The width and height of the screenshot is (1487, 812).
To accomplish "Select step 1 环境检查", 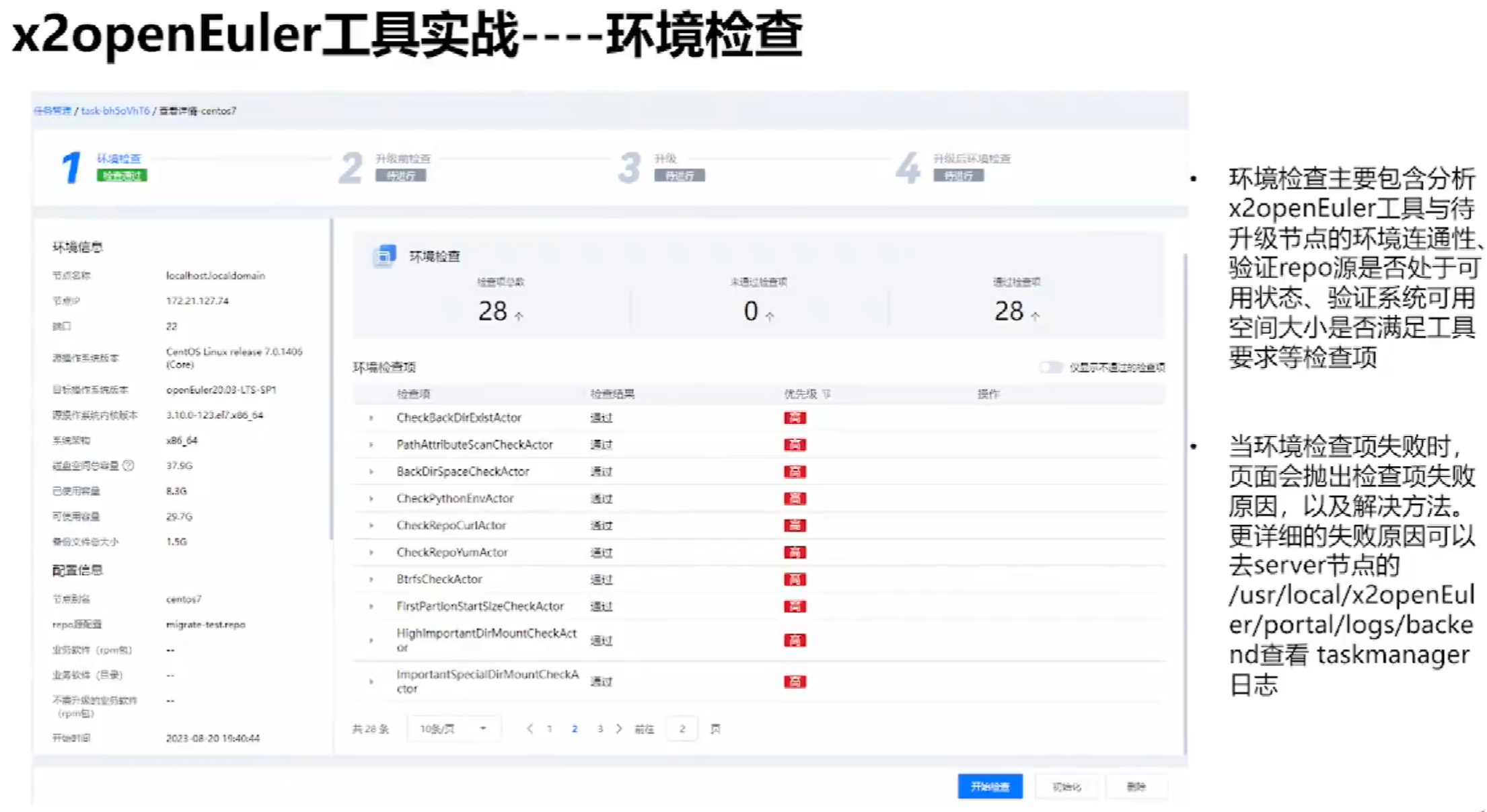I will [x=104, y=167].
